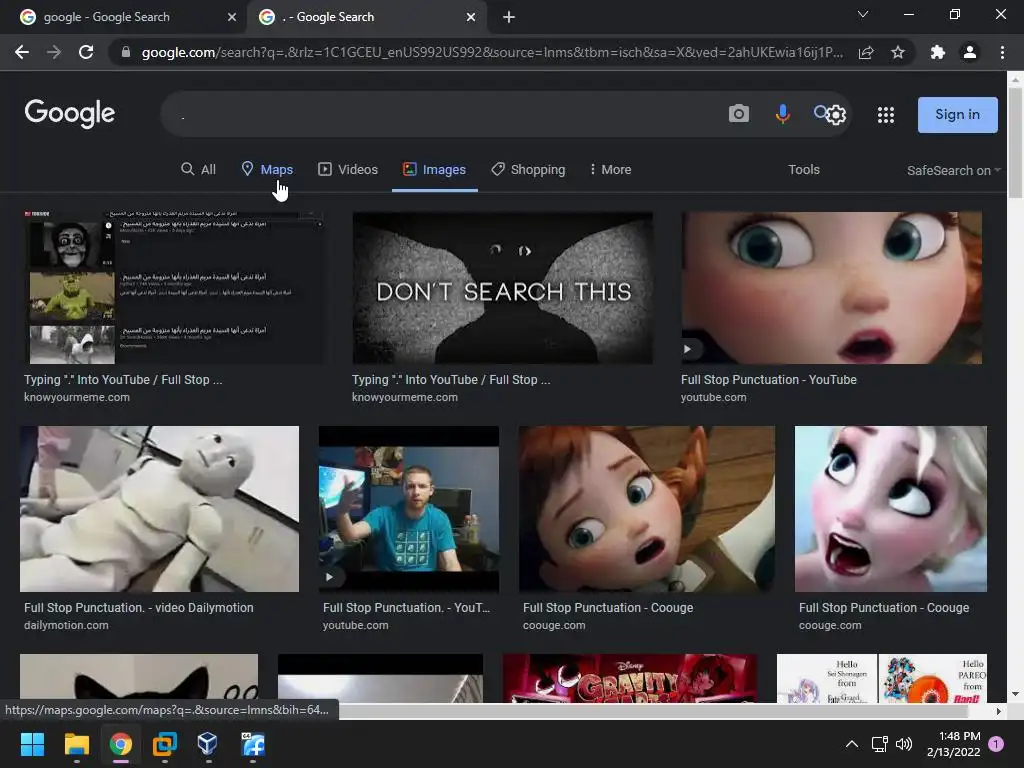Open the Arabic YouTube results thumbnail
The width and height of the screenshot is (1024, 768).
173,287
